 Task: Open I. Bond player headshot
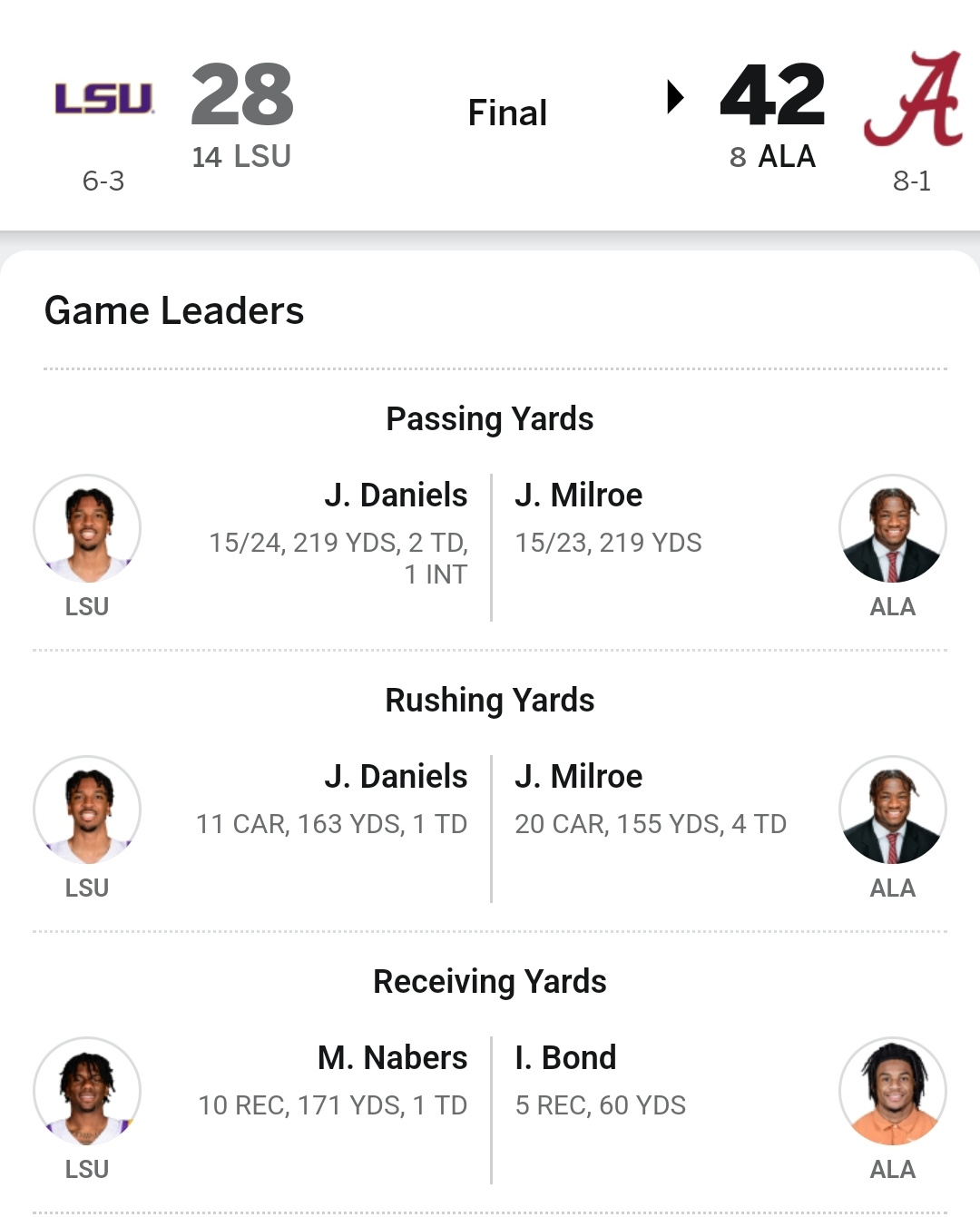coord(893,1091)
